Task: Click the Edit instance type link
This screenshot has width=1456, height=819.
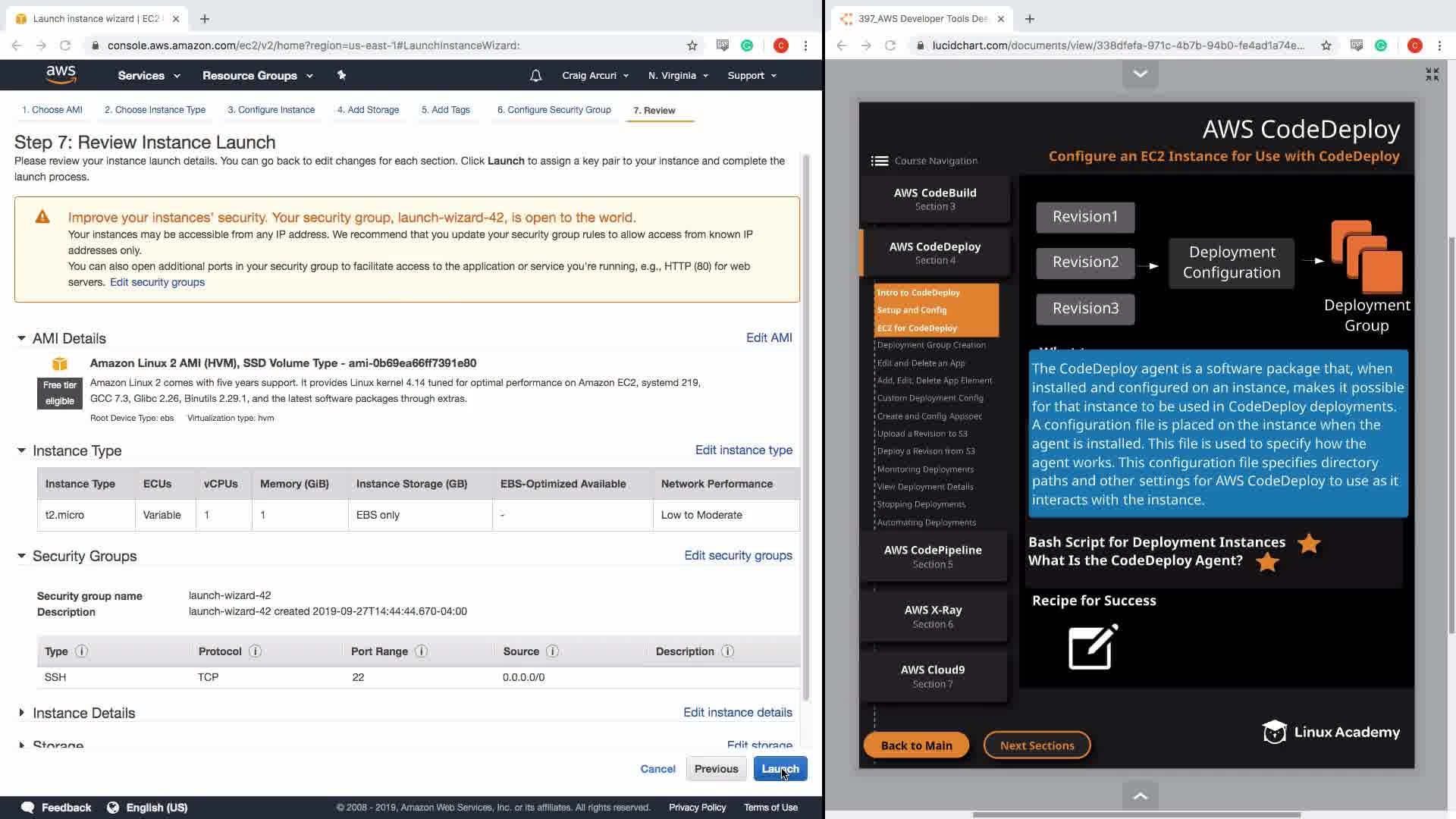Action: click(743, 450)
